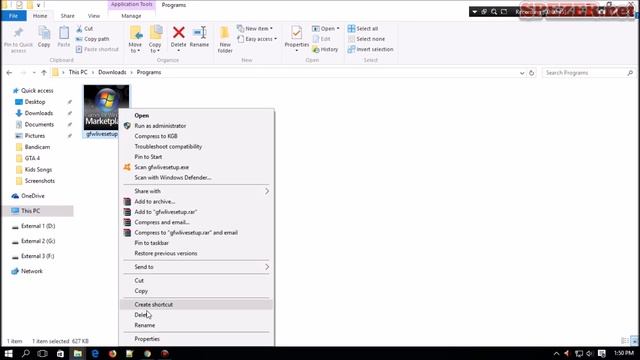The height and width of the screenshot is (360, 640).
Task: Click Copy path in ribbon
Action: tap(92, 39)
